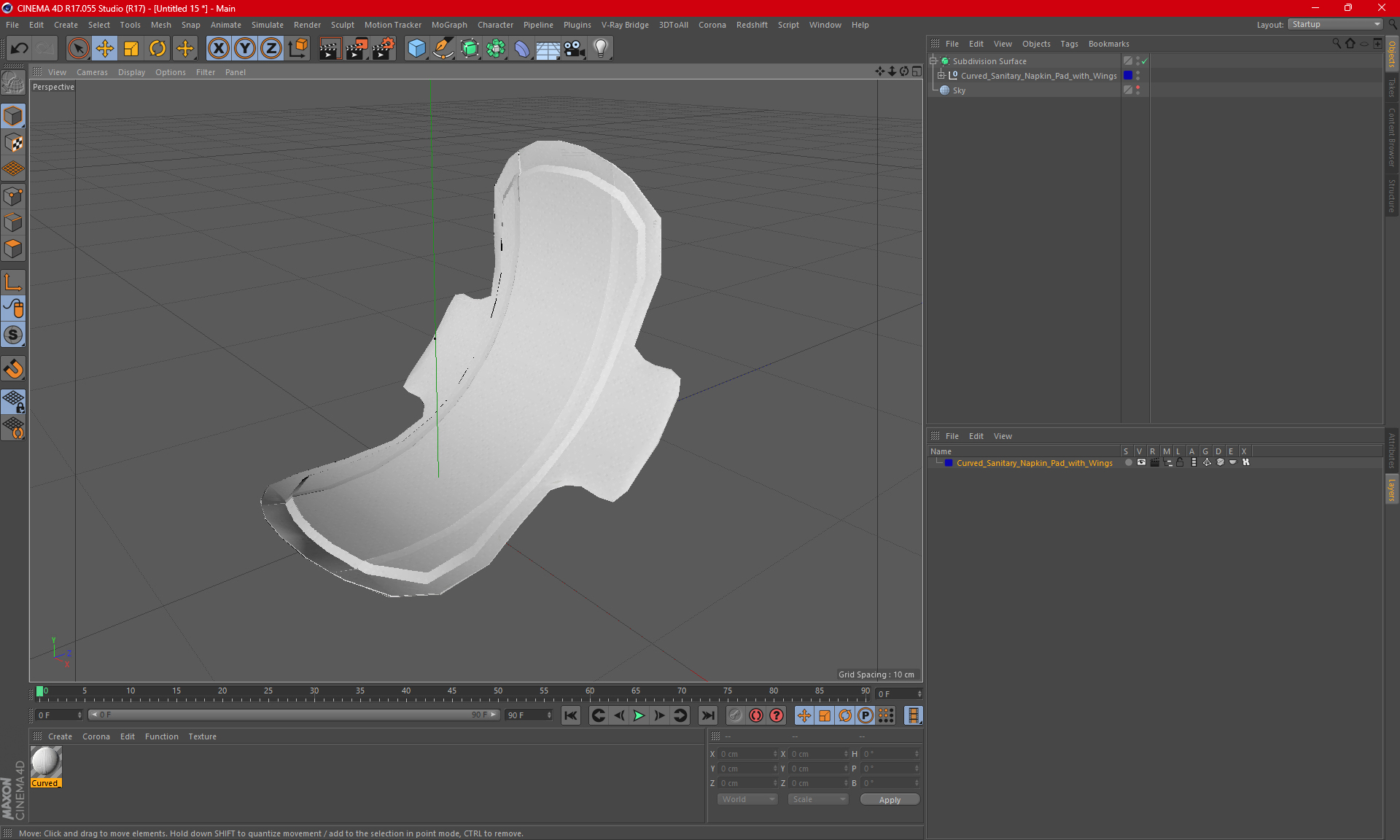Click Render View clapperboard icon
This screenshot has height=840, width=1400.
pyautogui.click(x=330, y=49)
